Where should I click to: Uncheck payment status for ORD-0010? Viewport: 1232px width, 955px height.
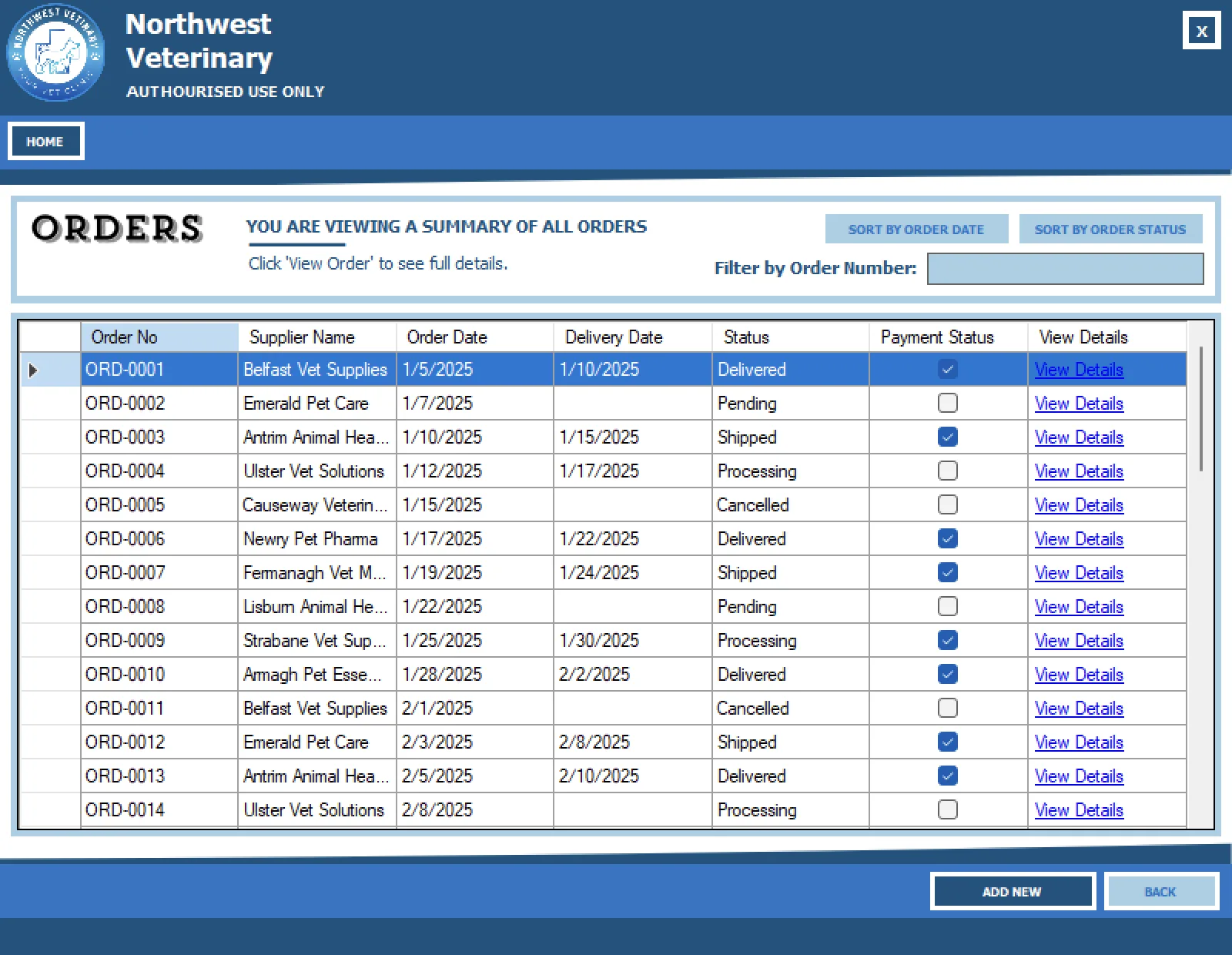[x=948, y=675]
